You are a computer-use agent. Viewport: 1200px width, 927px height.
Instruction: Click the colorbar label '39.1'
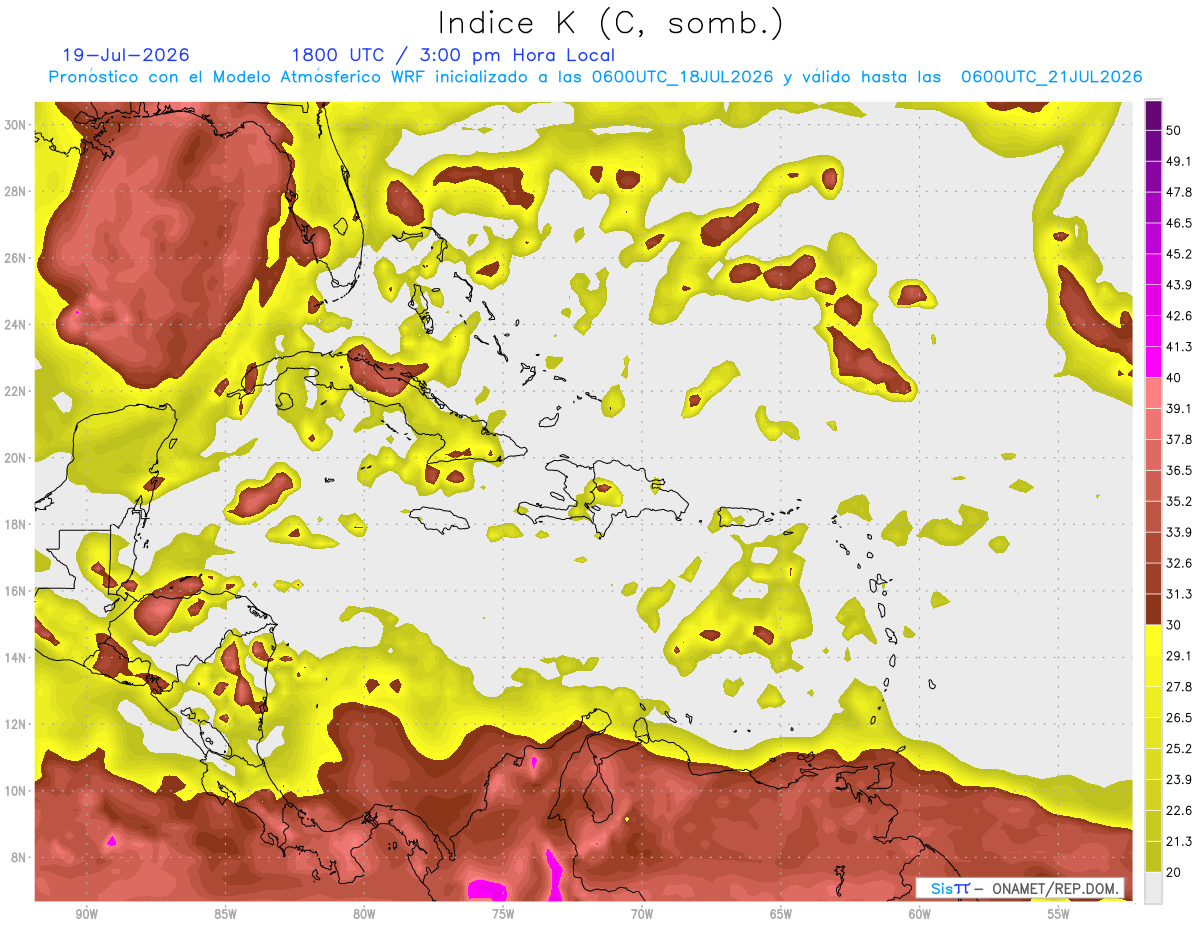[1178, 408]
